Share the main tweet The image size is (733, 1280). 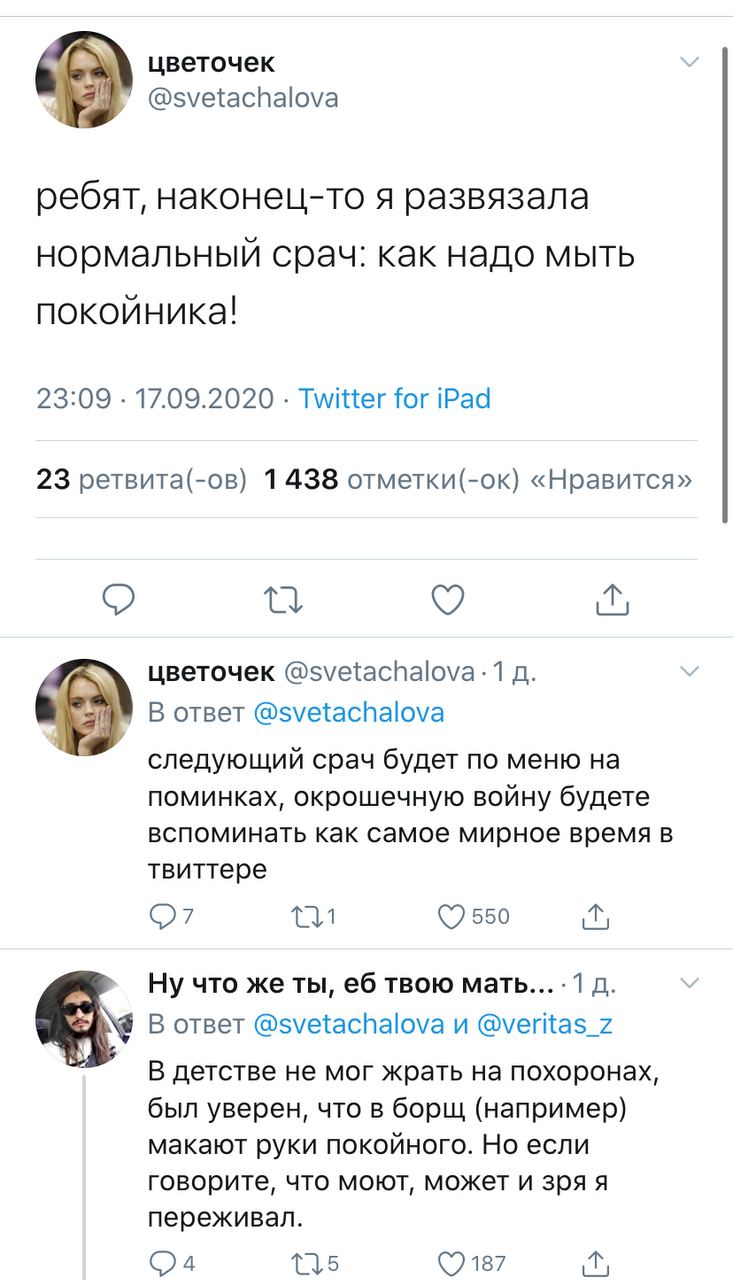coord(611,599)
